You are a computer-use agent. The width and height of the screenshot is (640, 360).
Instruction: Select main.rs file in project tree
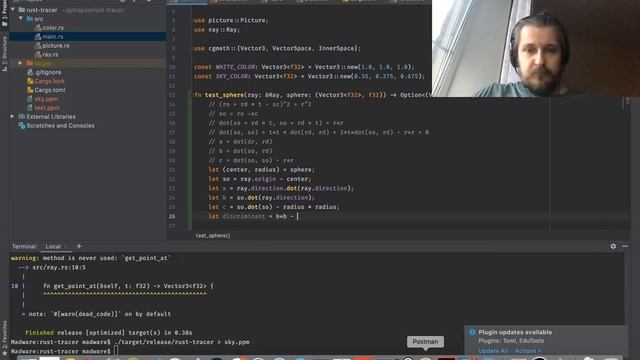click(53, 37)
